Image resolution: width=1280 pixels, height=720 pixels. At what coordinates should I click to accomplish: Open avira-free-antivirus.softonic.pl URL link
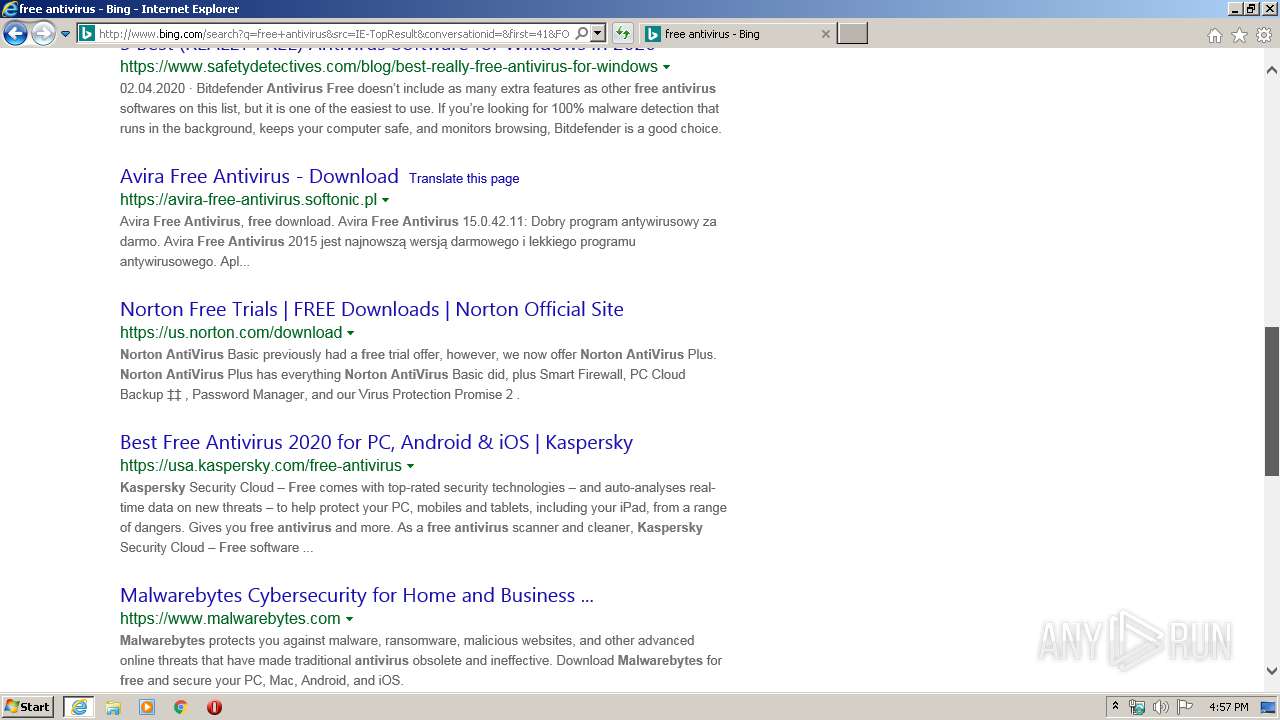point(248,200)
